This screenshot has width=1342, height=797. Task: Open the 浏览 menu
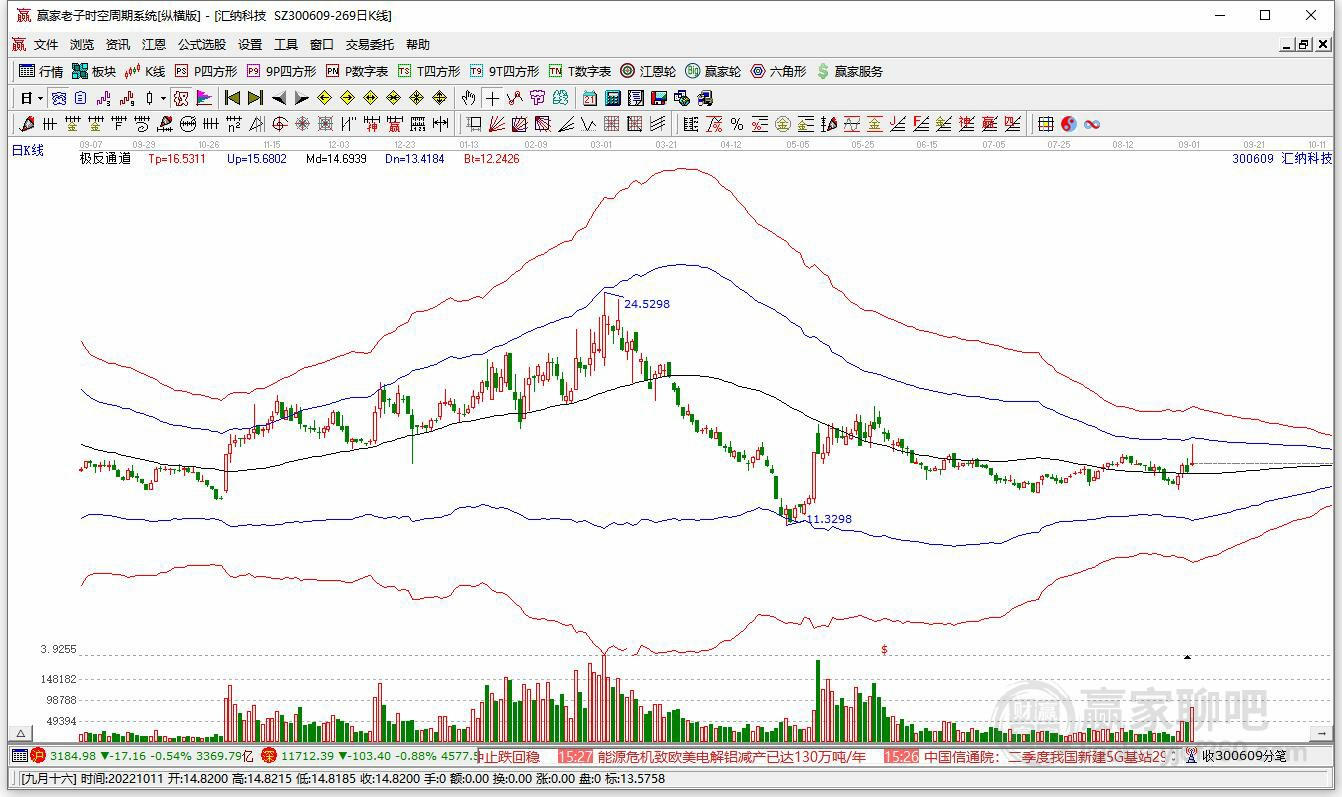click(82, 44)
